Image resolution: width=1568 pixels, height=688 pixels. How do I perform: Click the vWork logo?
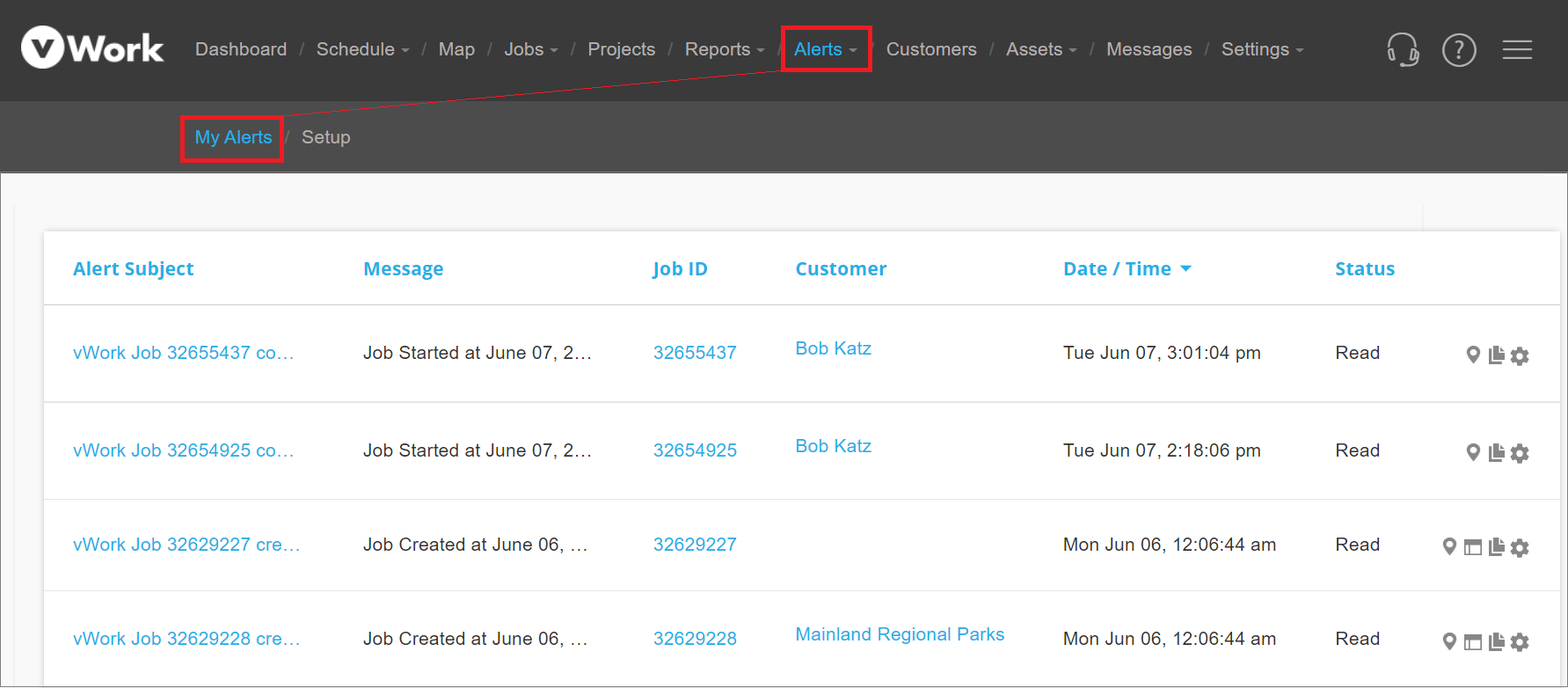92,48
